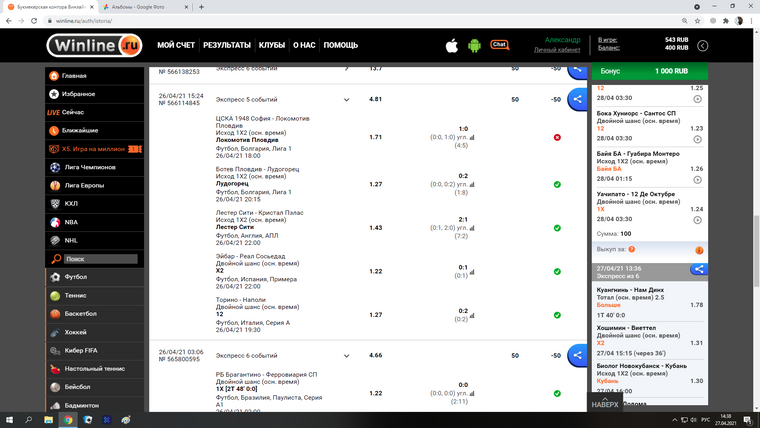Open Баскетбол sport in sidebar
760x428 pixels.
tap(95, 314)
